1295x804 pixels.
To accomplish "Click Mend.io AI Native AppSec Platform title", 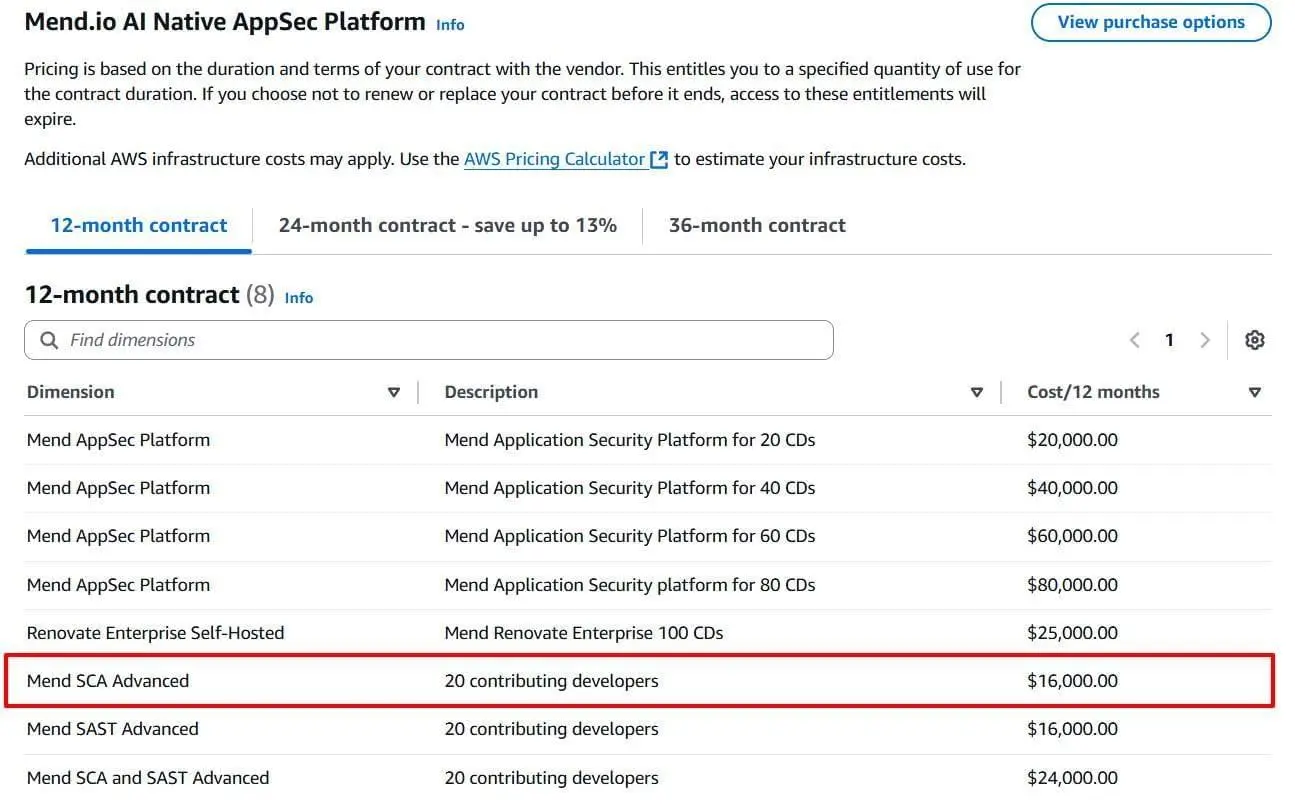I will 225,22.
